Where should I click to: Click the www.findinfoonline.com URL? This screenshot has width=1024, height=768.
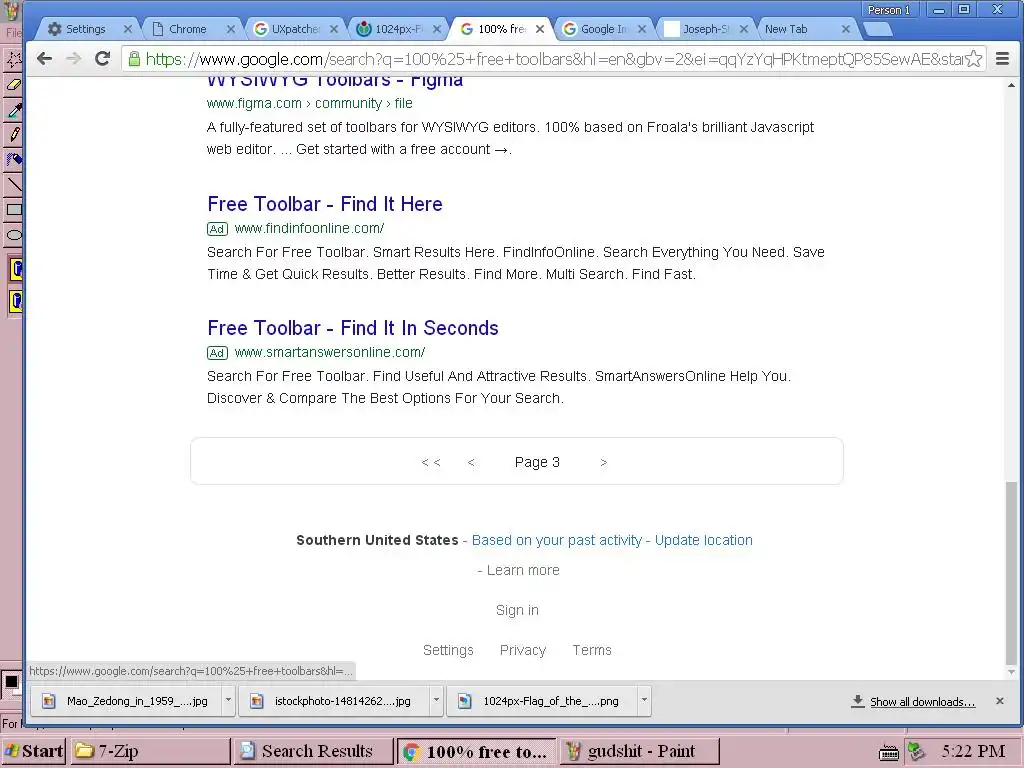point(309,228)
